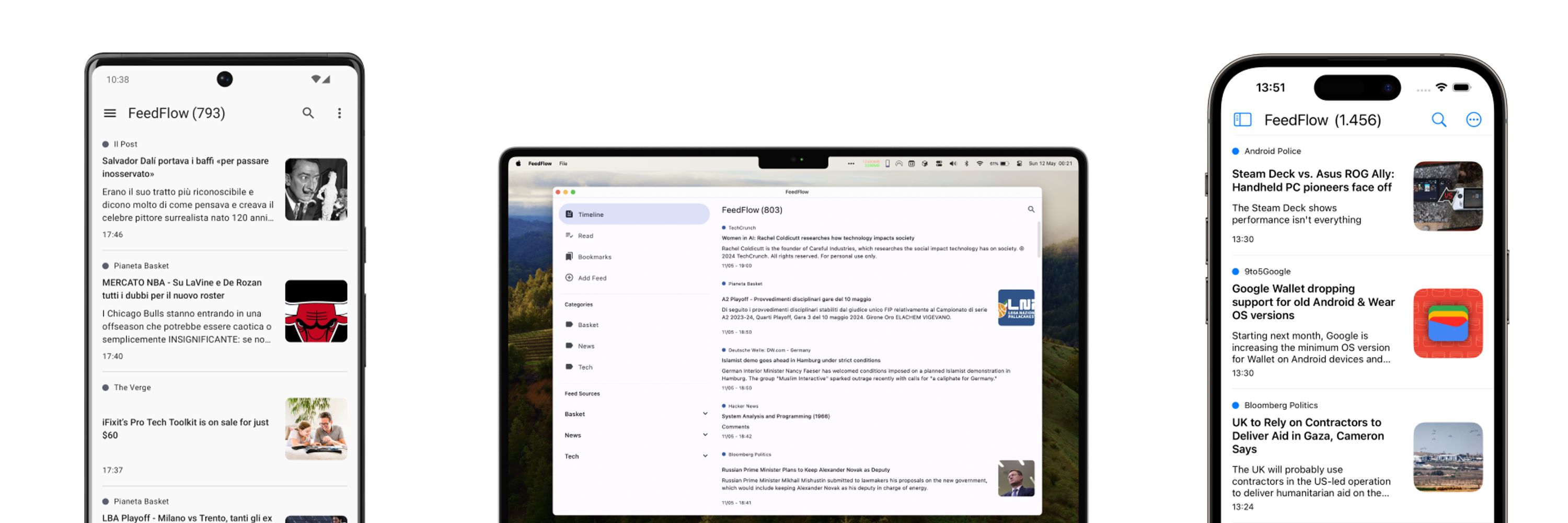Open the File menu in Mac menu bar

[563, 163]
